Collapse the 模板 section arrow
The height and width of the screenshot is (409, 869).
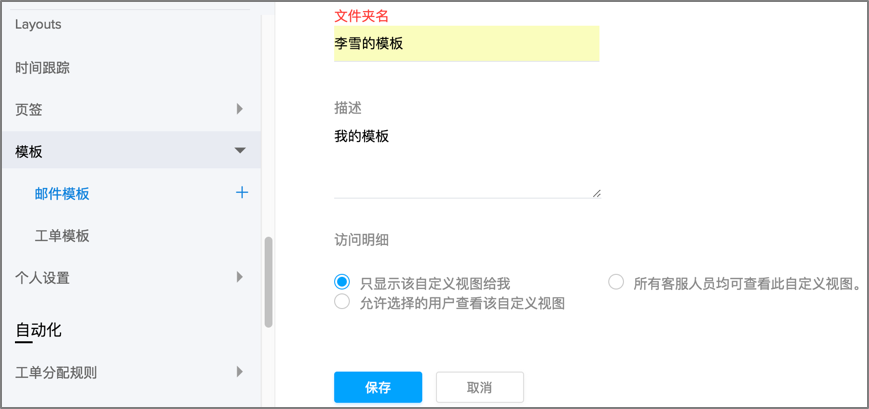click(x=239, y=150)
